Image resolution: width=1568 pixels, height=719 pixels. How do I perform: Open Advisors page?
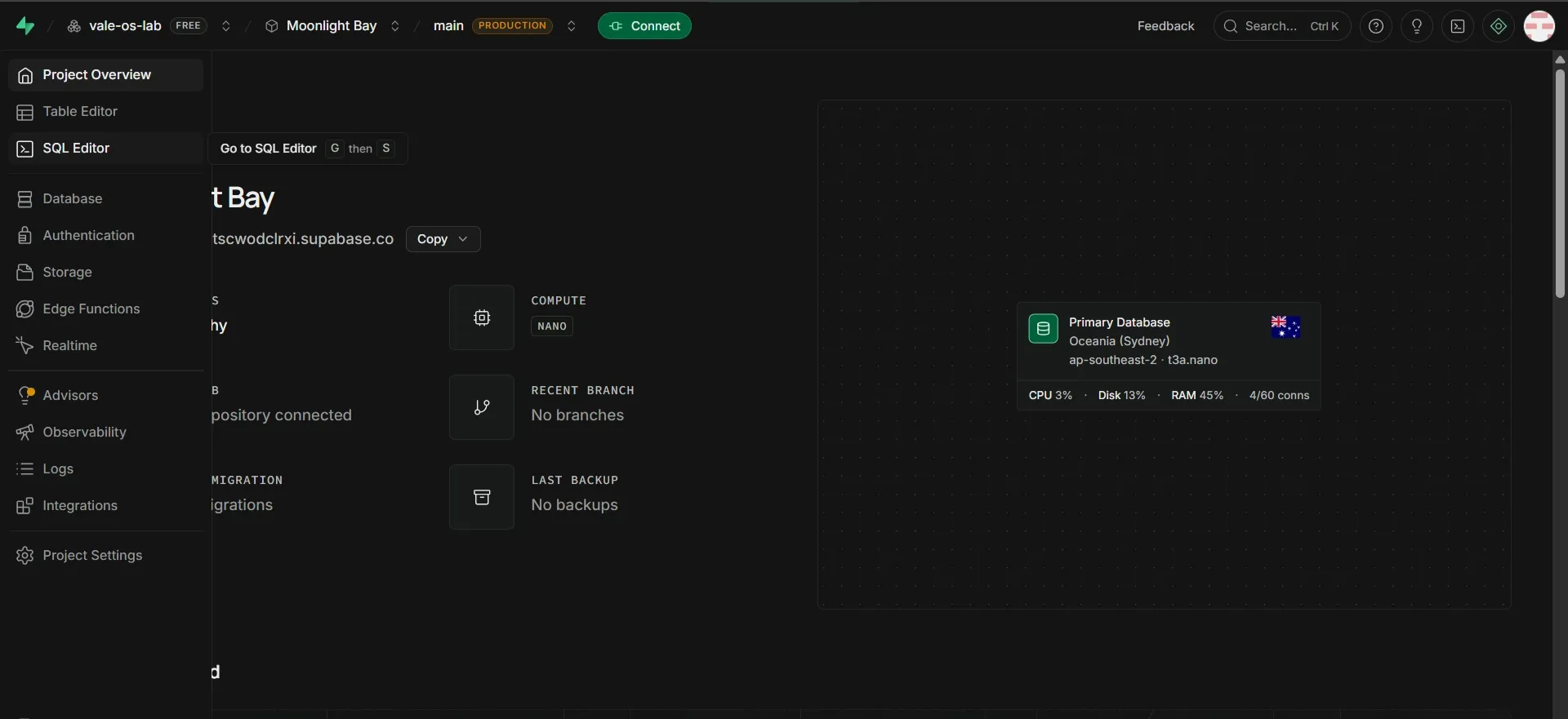point(106,396)
